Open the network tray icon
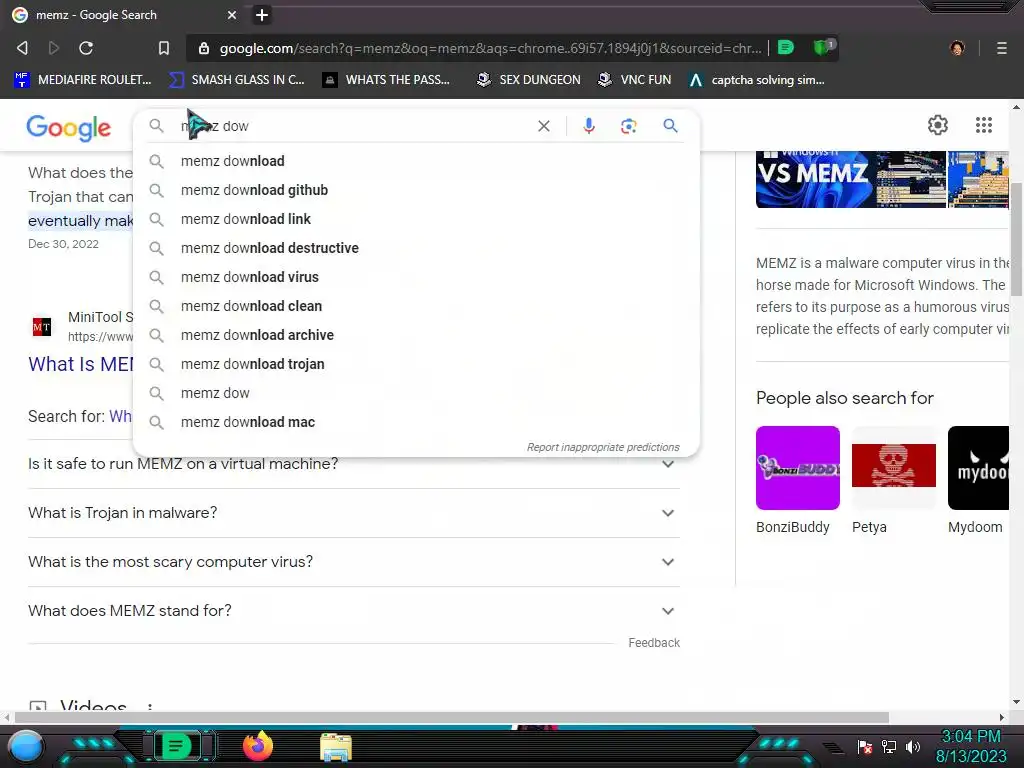 point(889,746)
